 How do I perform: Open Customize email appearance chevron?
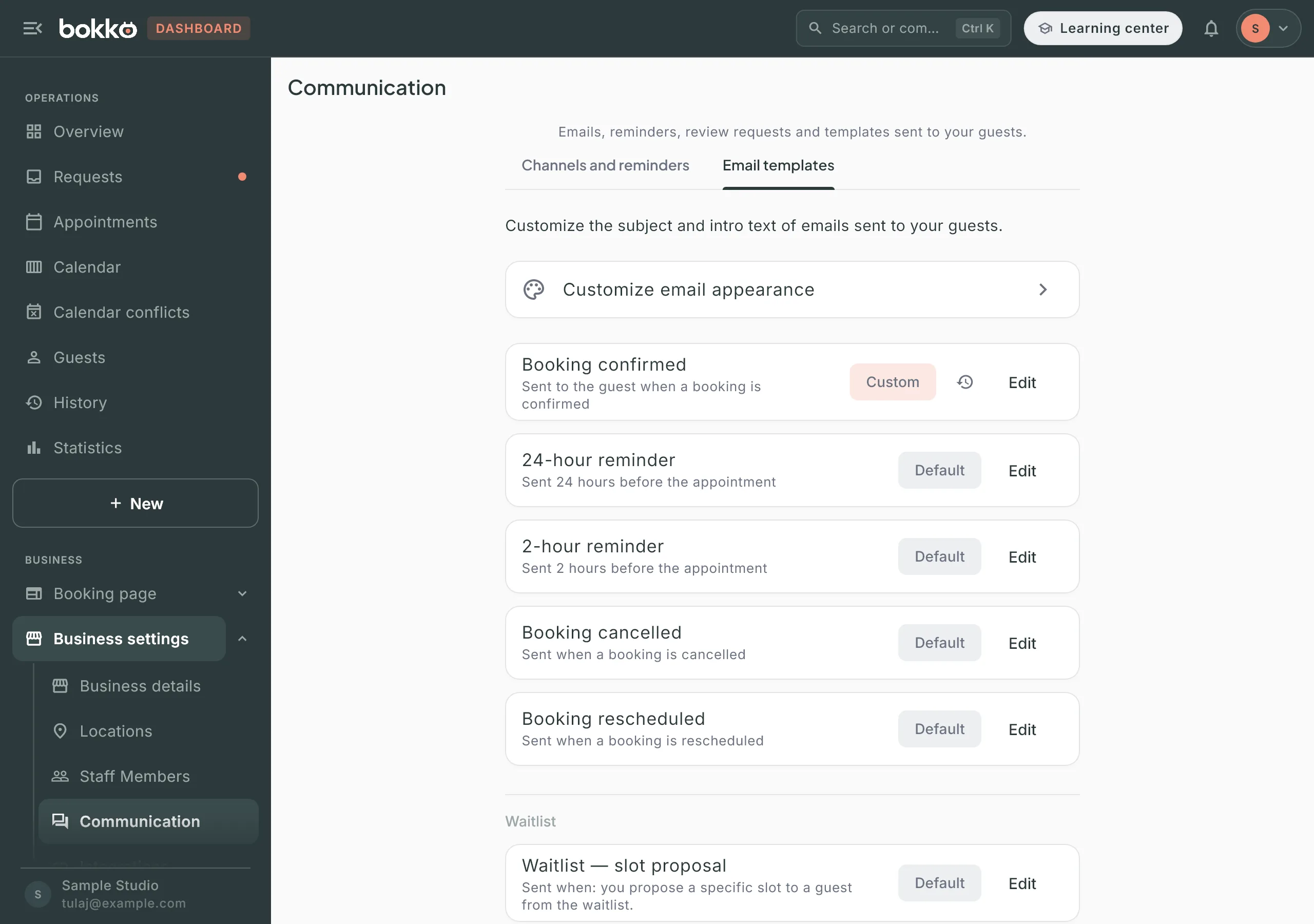point(1042,290)
